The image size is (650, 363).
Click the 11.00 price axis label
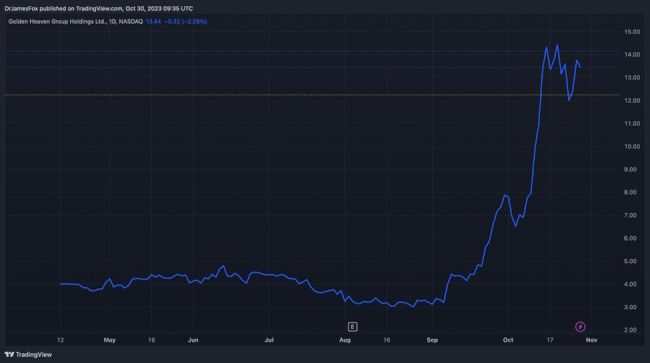point(632,124)
